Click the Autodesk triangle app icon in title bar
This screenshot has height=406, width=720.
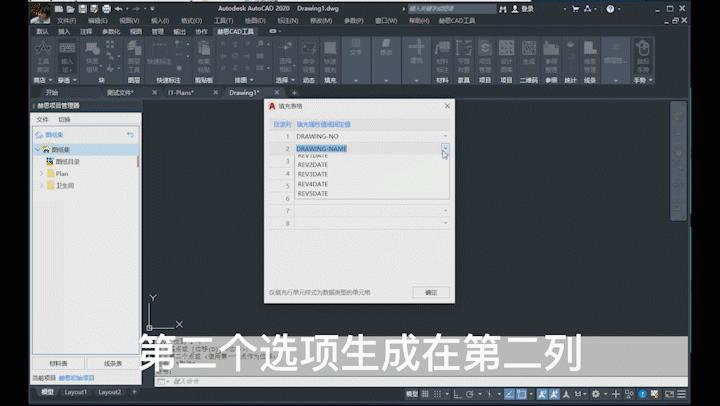587,9
